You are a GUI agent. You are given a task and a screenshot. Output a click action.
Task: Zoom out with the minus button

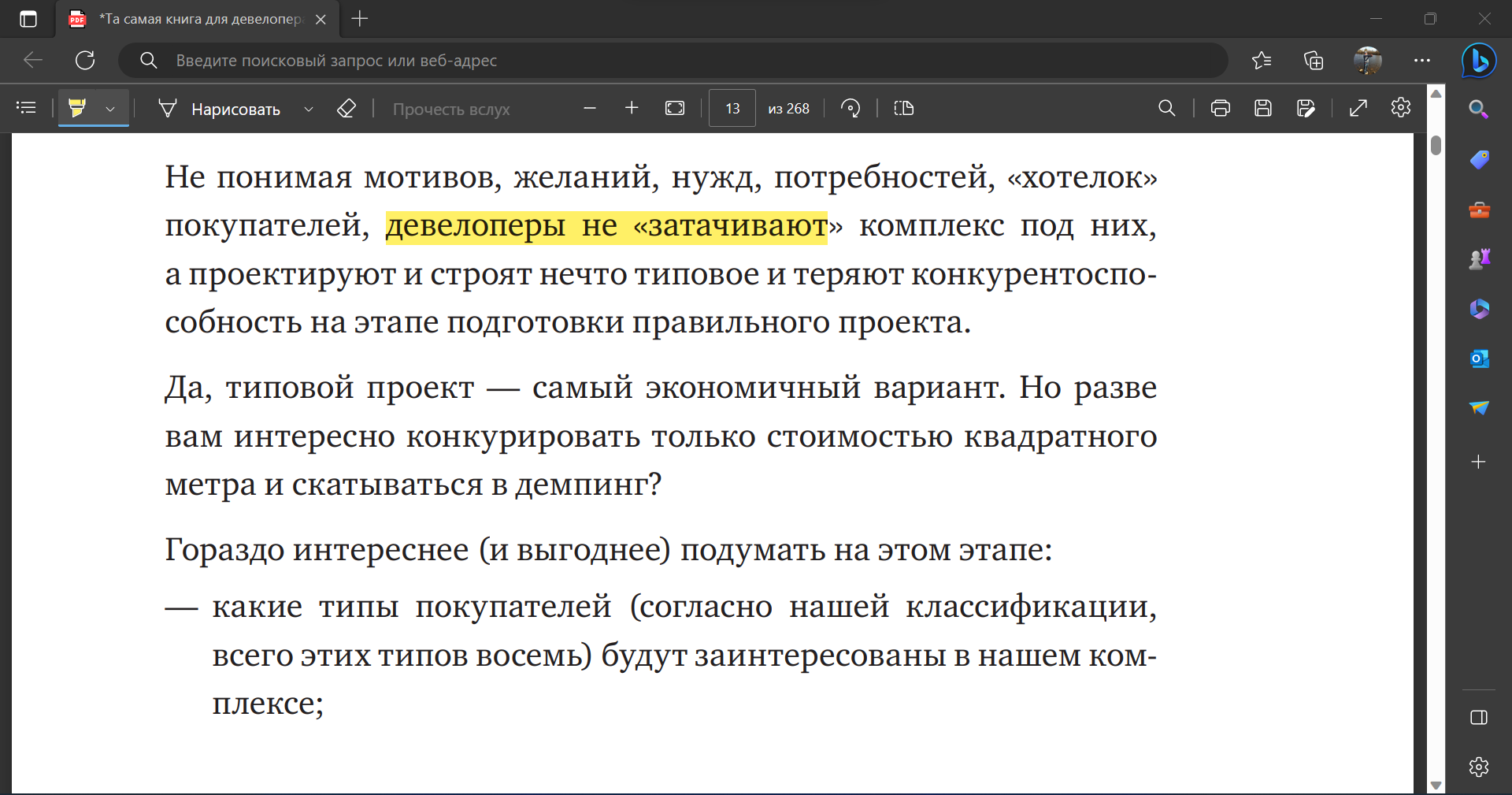(x=589, y=108)
